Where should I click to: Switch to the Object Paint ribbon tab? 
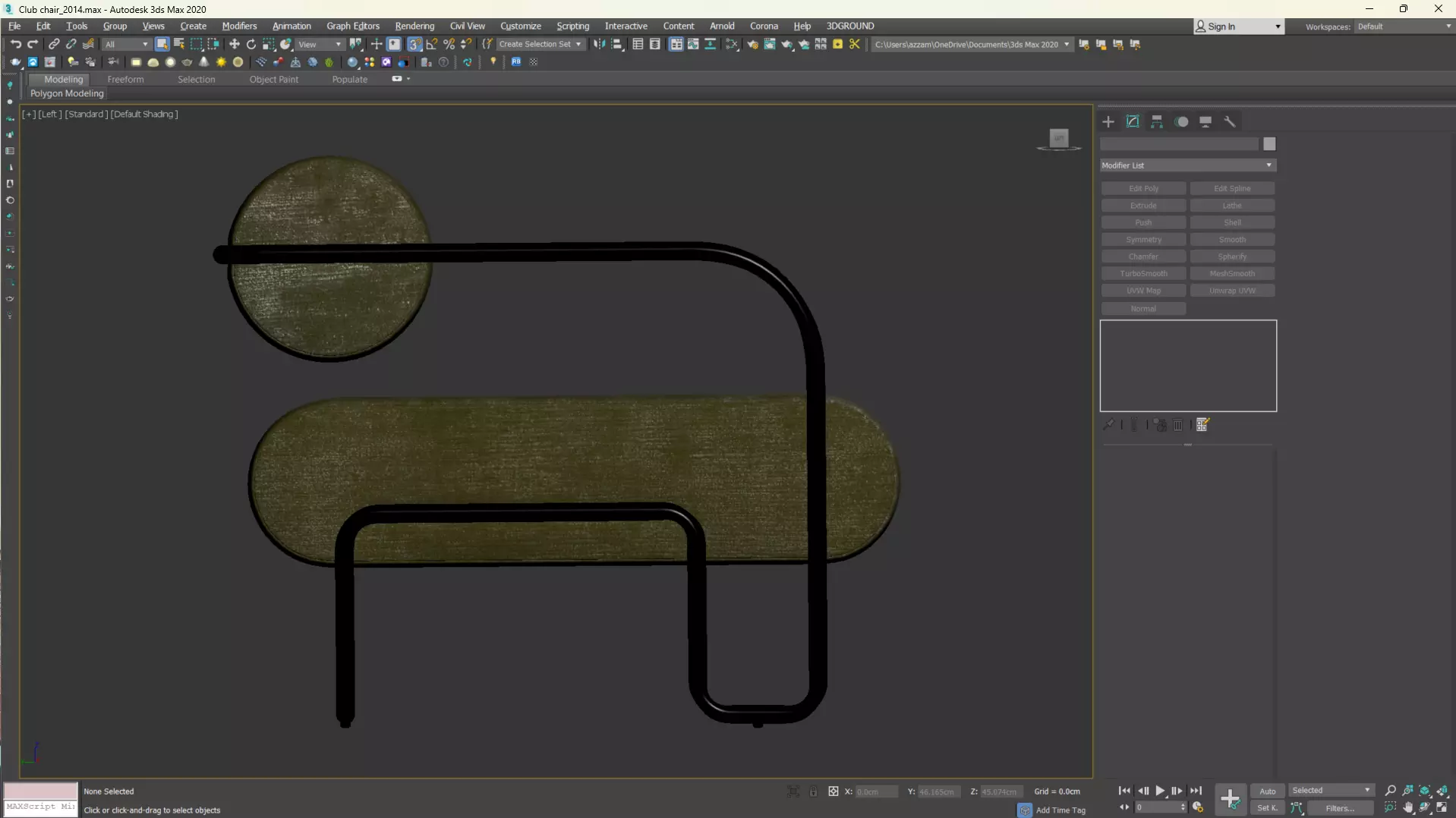[273, 79]
